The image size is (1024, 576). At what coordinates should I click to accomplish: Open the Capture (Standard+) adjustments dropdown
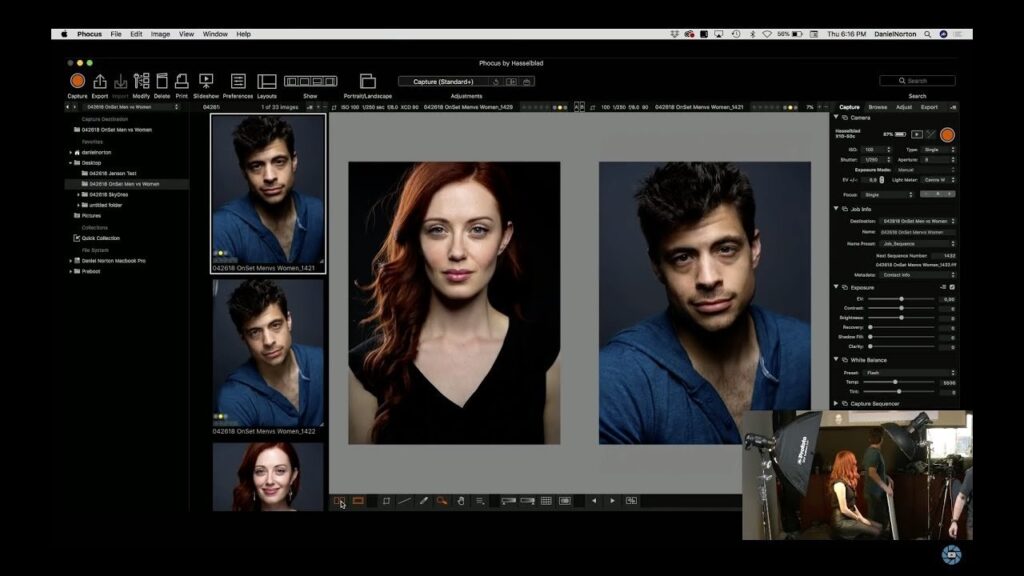point(443,82)
